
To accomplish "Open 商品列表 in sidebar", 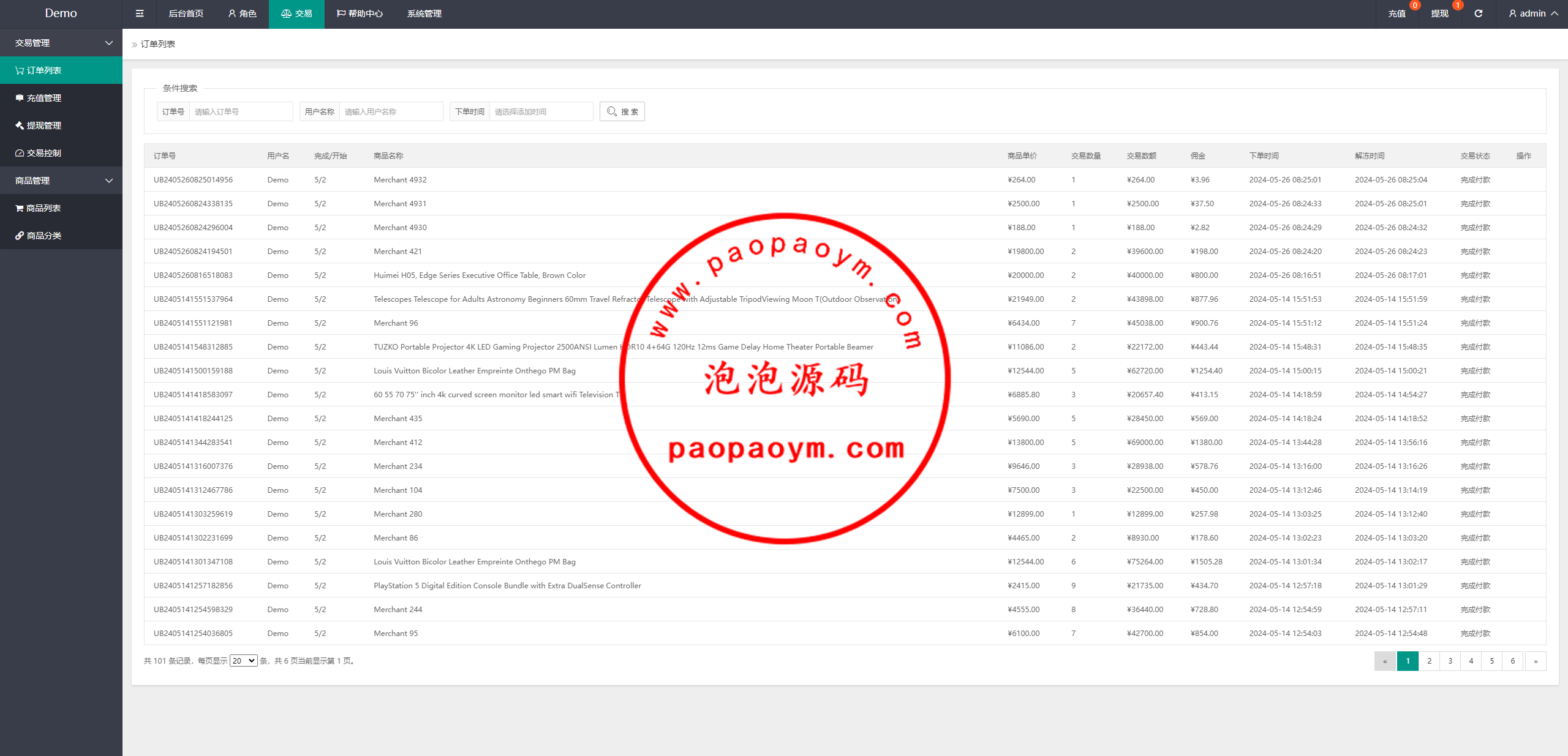I will [x=43, y=208].
